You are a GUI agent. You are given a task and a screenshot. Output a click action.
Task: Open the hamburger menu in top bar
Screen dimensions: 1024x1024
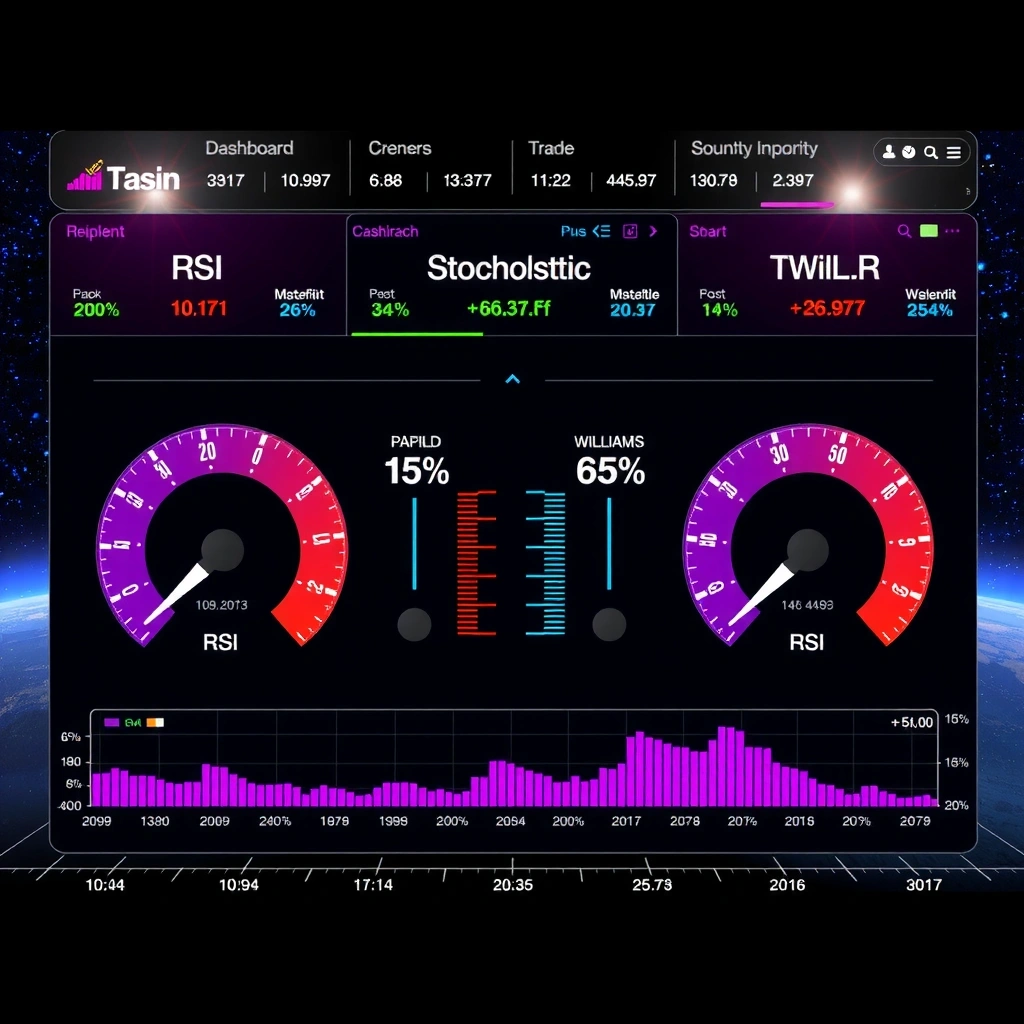tap(954, 152)
